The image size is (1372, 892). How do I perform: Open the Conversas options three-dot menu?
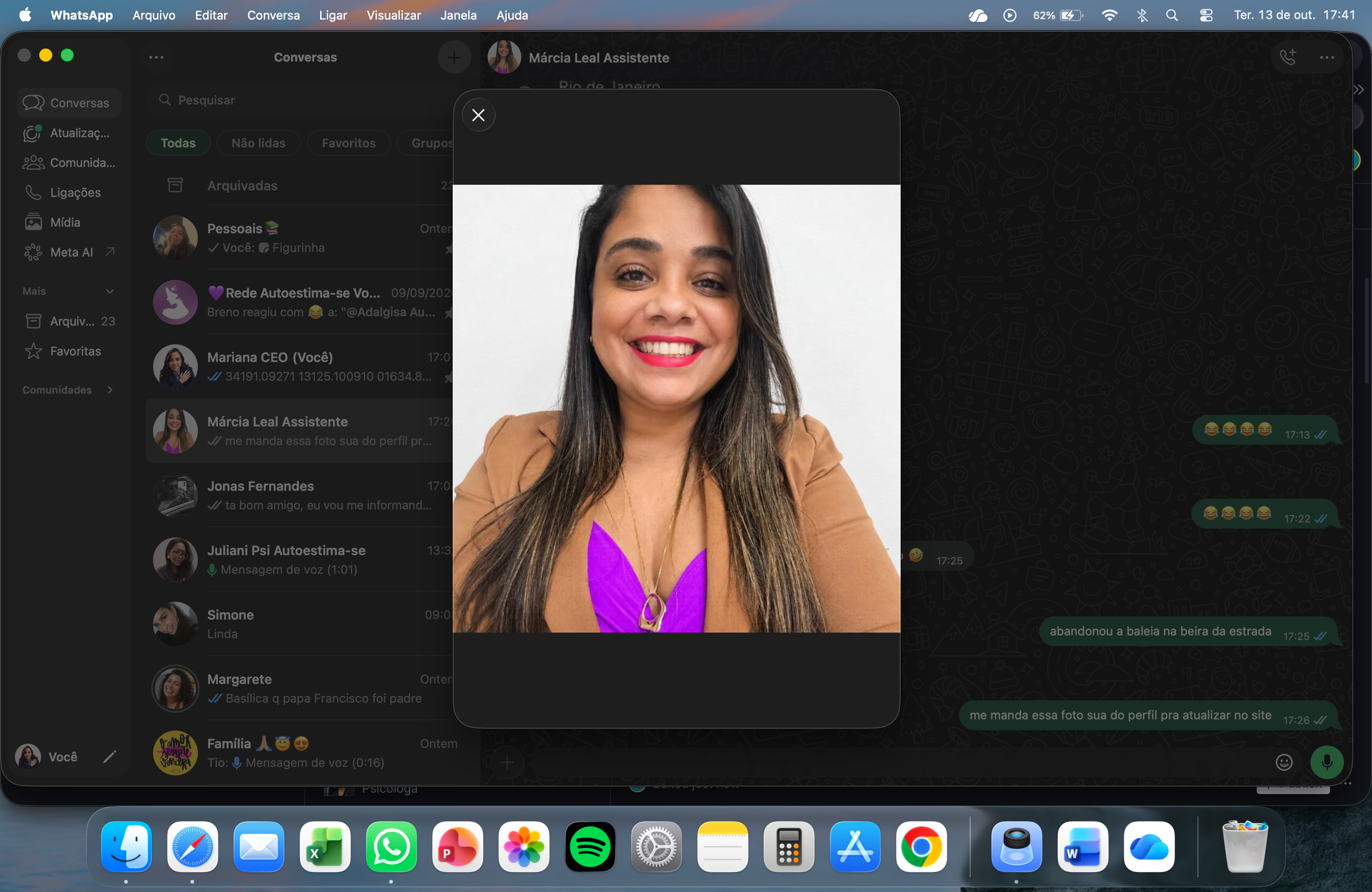click(x=156, y=57)
